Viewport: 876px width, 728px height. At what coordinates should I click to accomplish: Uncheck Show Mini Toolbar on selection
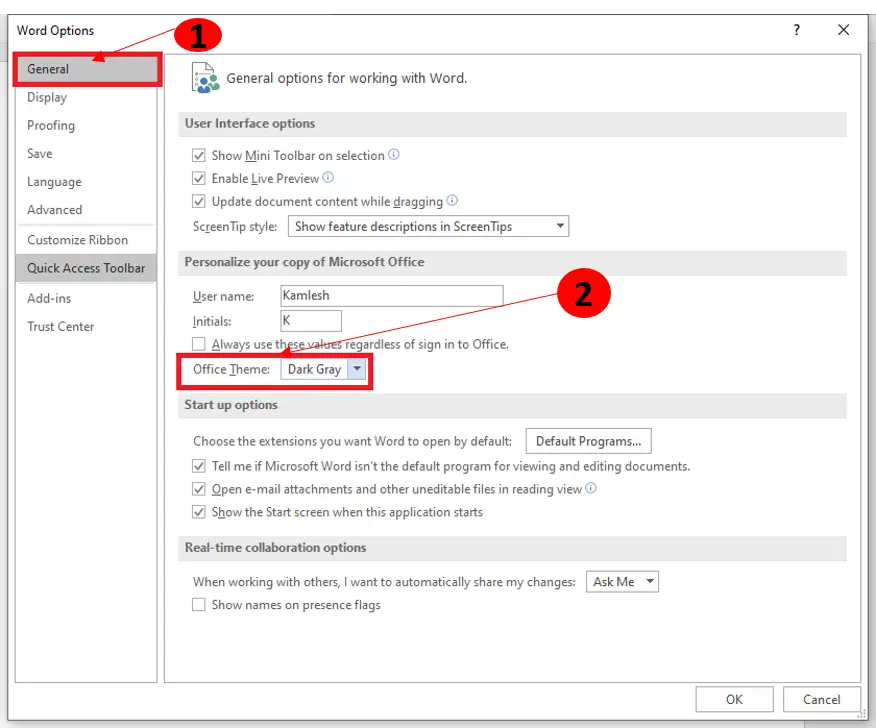[x=199, y=155]
